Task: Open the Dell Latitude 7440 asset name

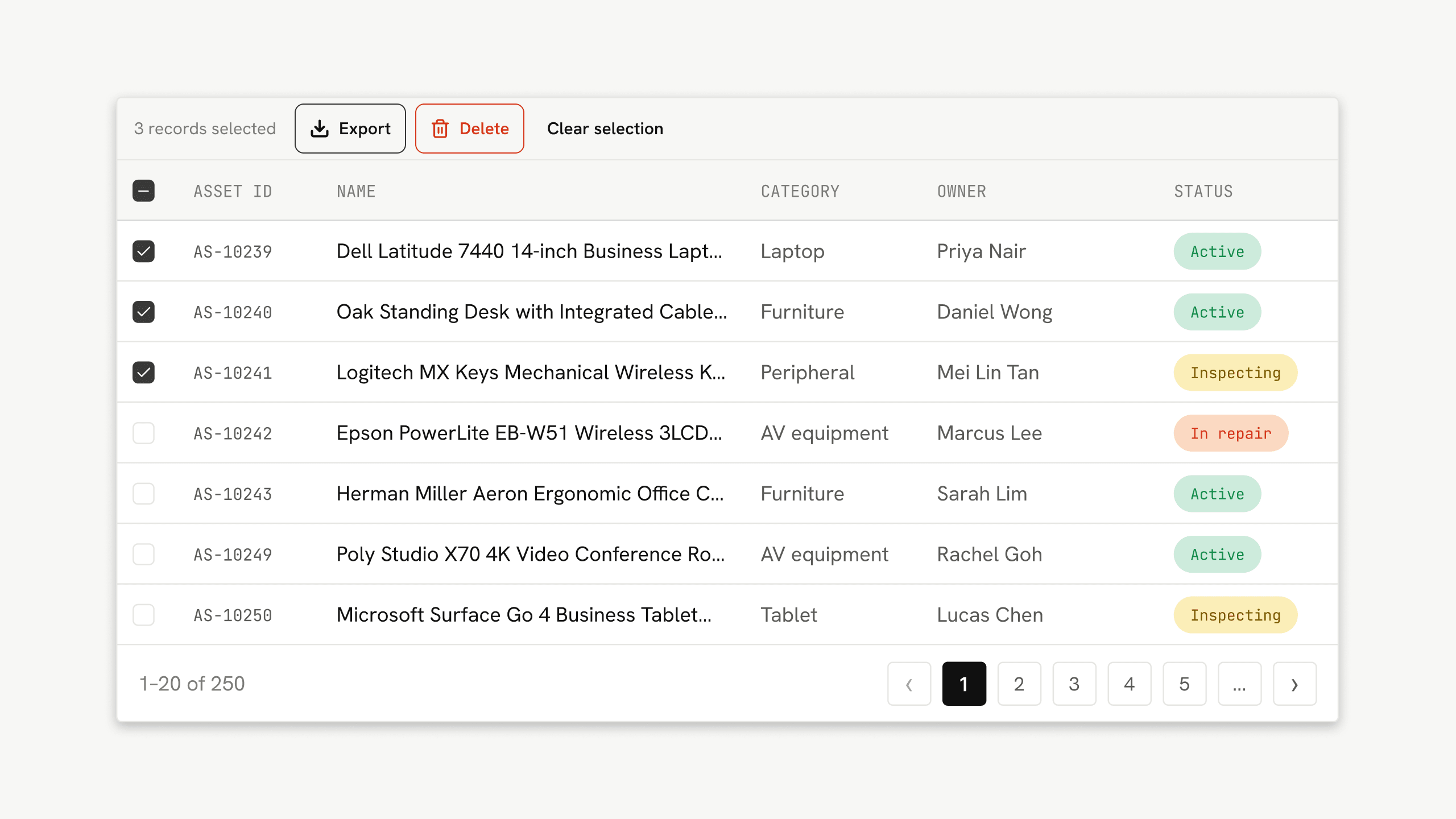Action: (x=530, y=251)
